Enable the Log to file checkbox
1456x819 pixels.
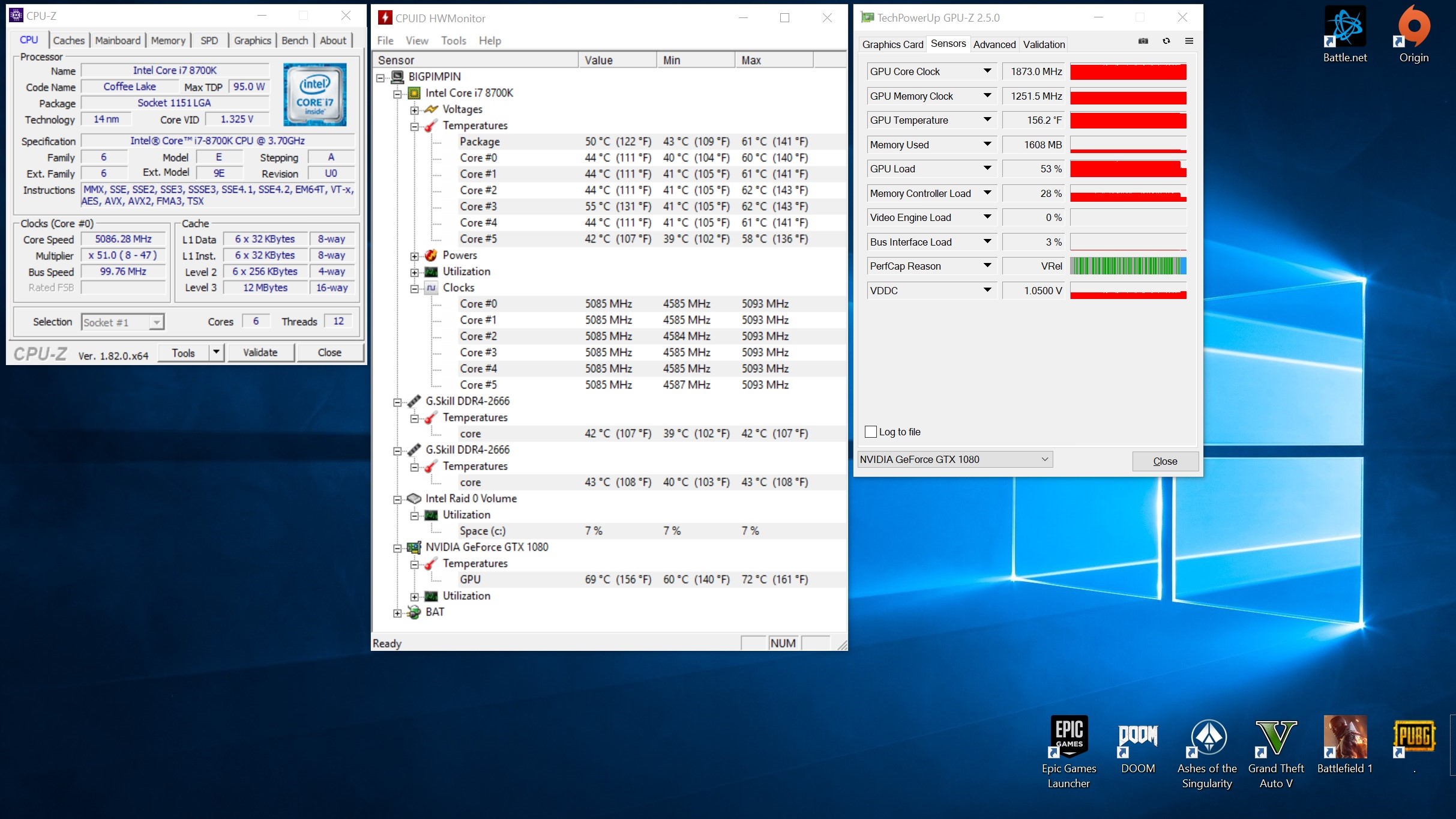(871, 432)
